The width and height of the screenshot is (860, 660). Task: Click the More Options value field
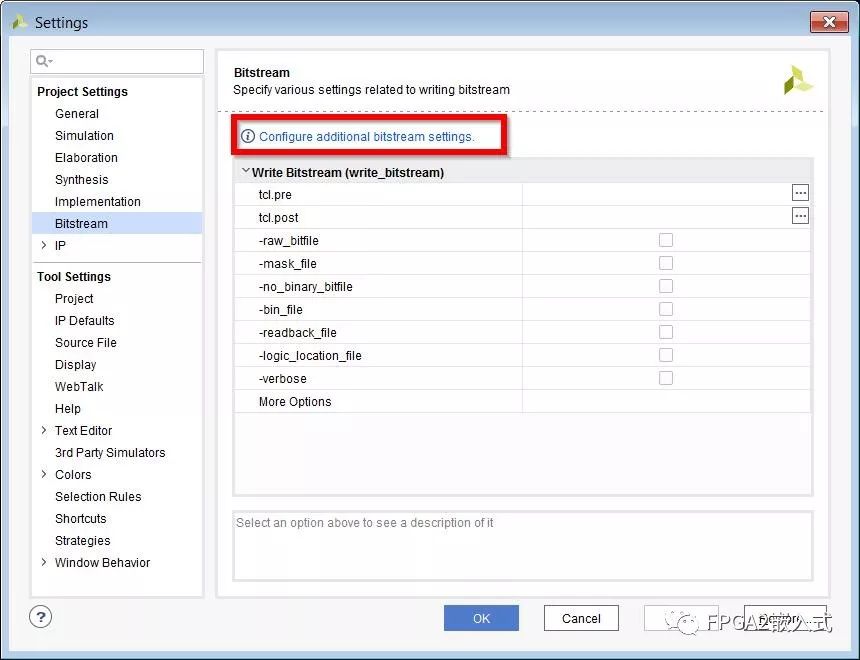666,402
